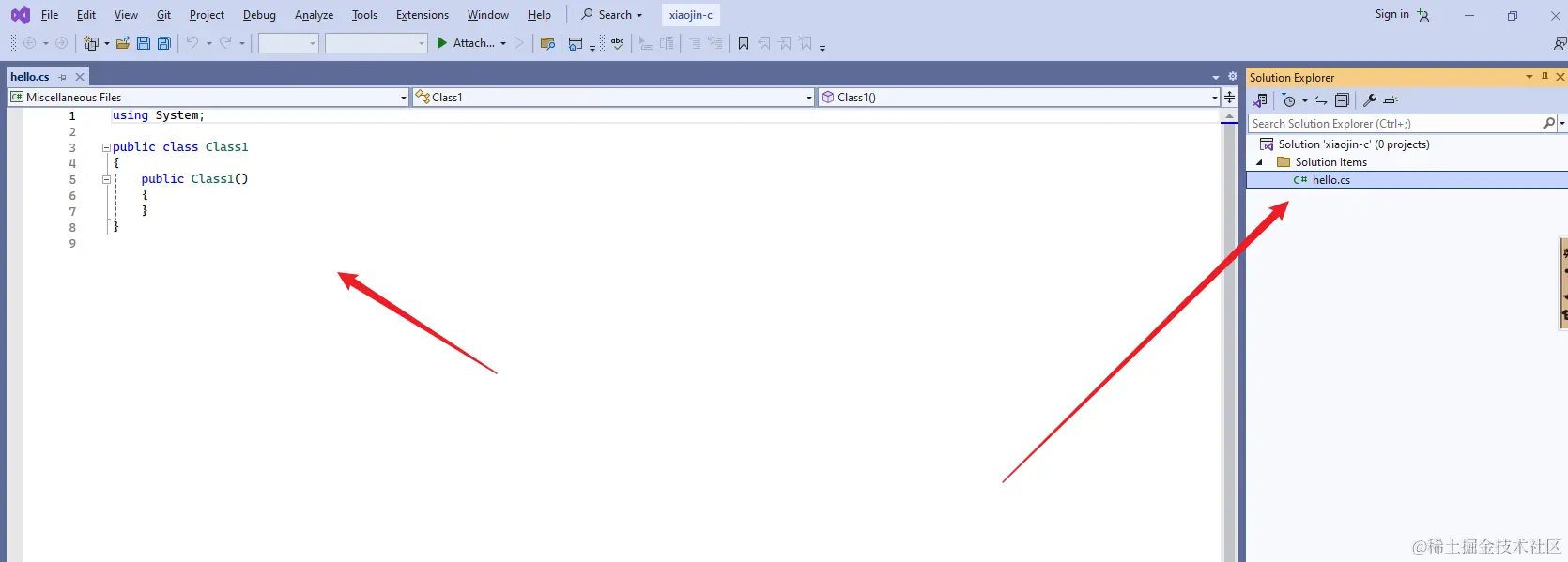The image size is (1568, 562).
Task: Click the Redo arrow icon
Action: coord(225,43)
